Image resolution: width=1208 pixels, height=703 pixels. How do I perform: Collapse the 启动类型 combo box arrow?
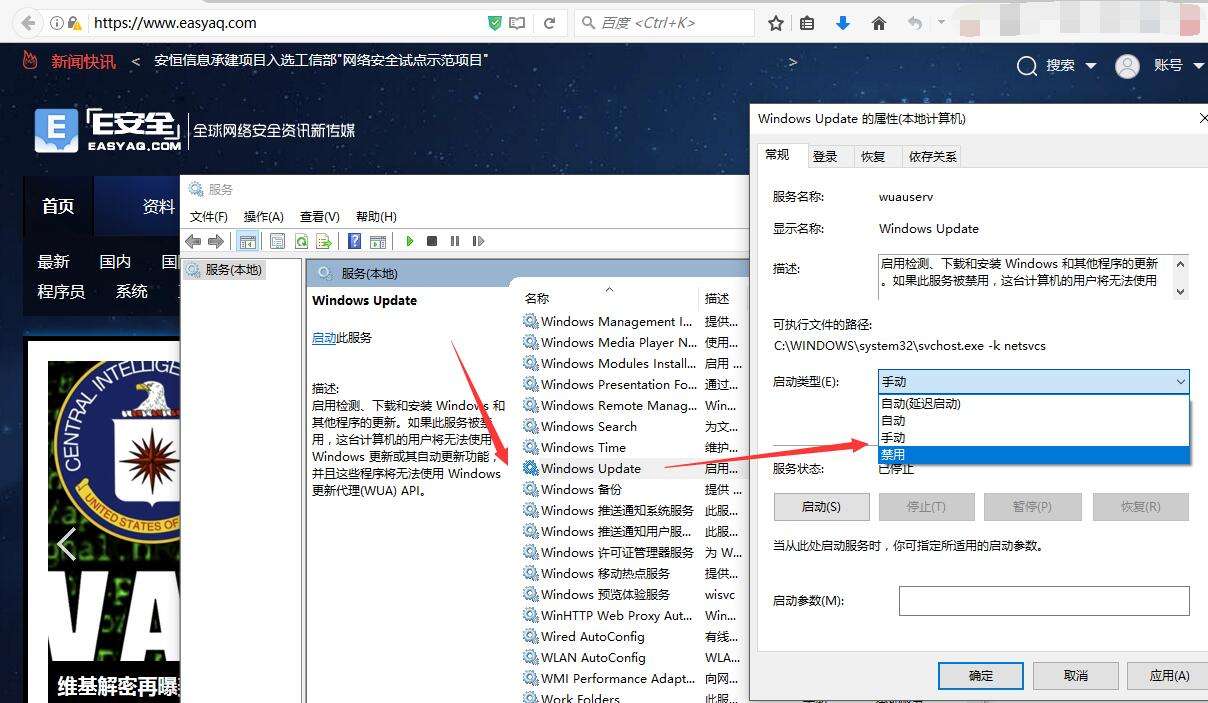1180,382
